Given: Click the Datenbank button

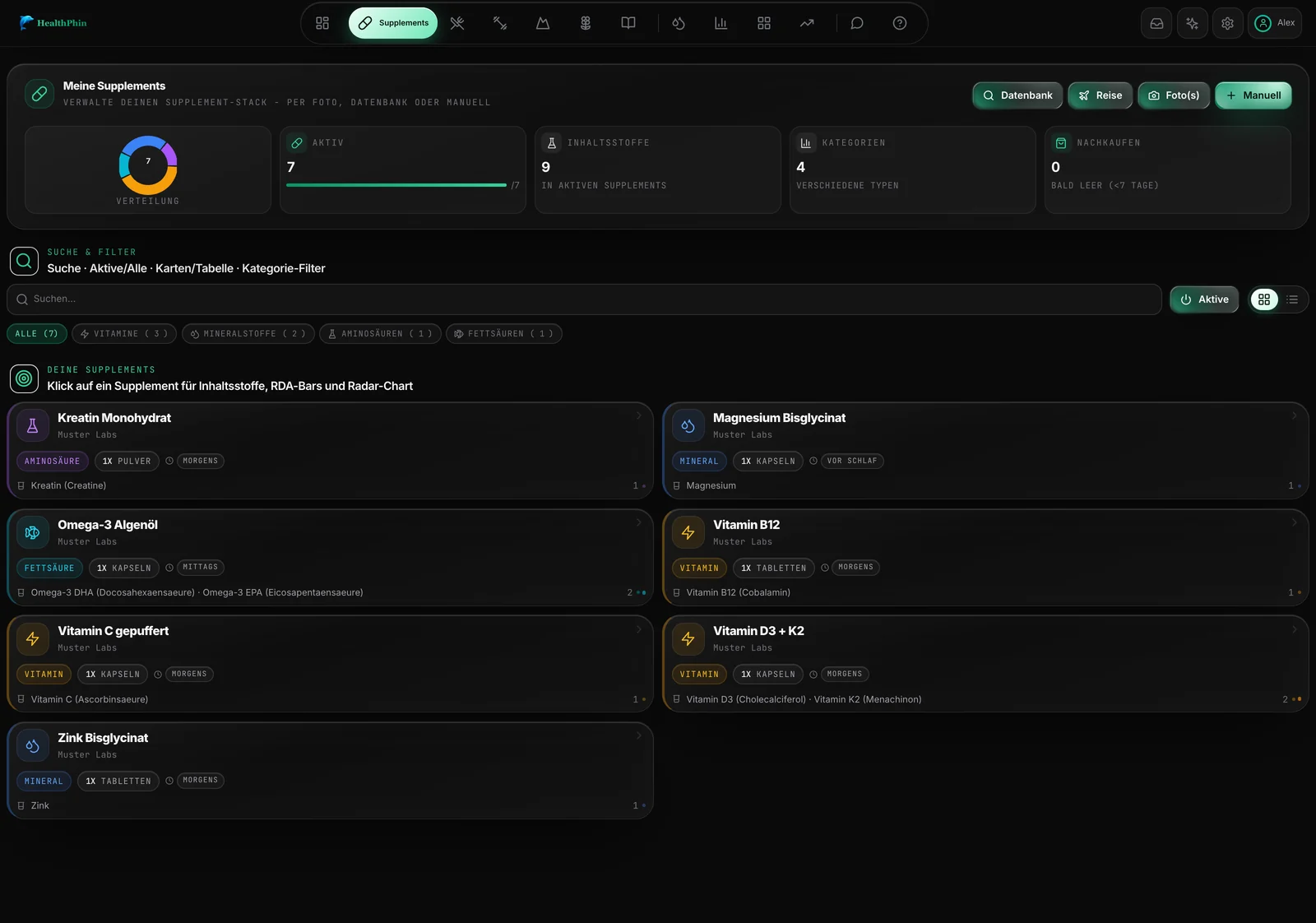Looking at the screenshot, I should (1017, 95).
